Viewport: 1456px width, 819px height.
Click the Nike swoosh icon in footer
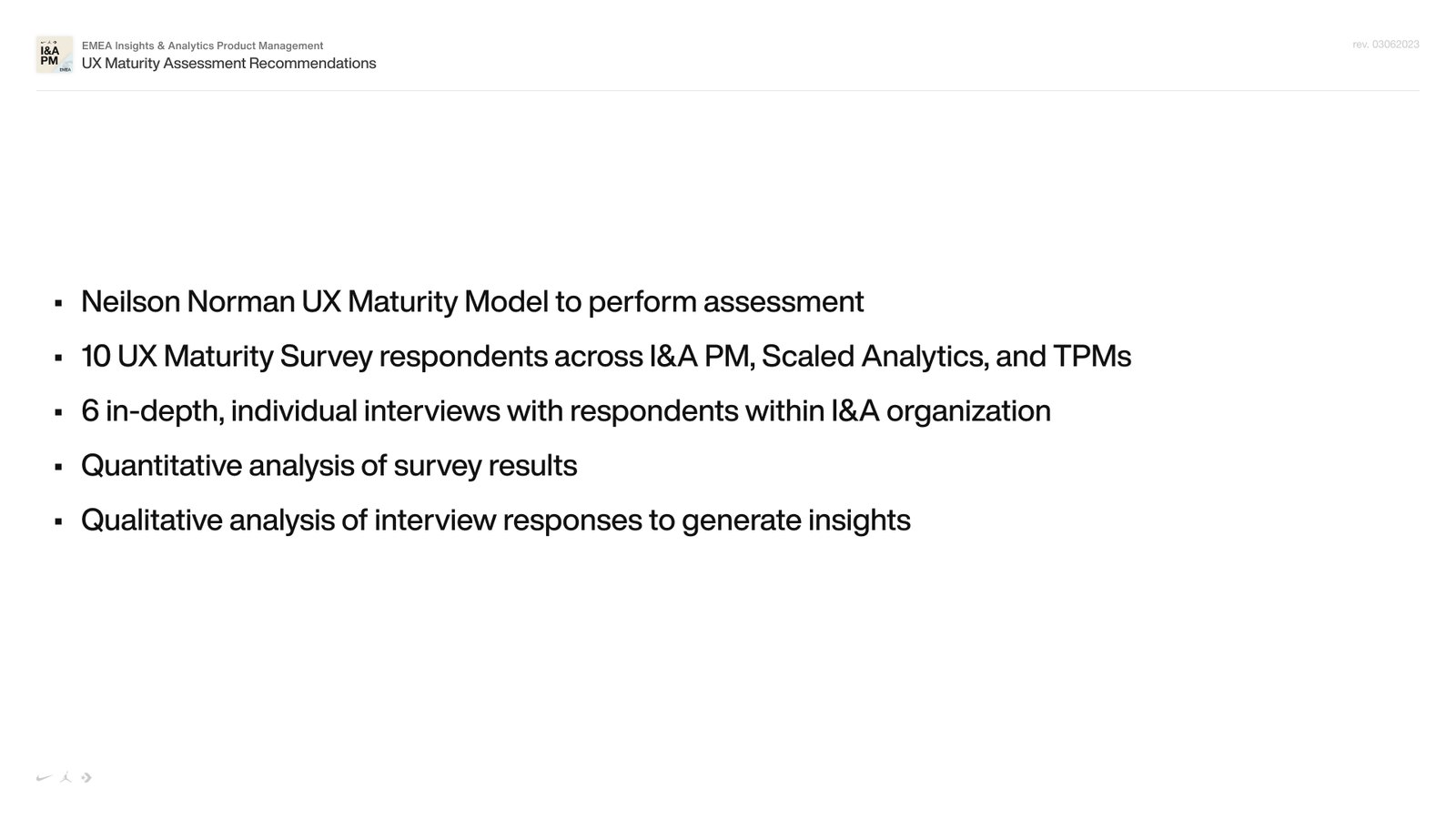(45, 778)
